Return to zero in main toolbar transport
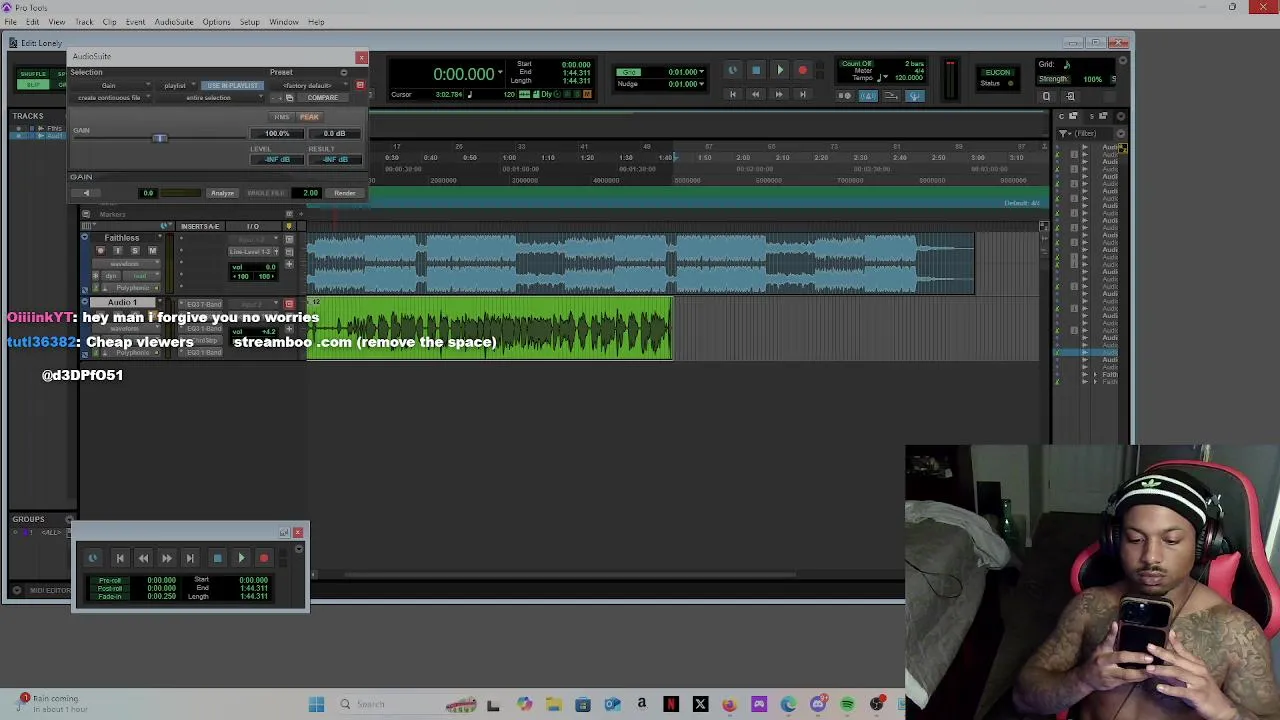The height and width of the screenshot is (720, 1280). 732,95
